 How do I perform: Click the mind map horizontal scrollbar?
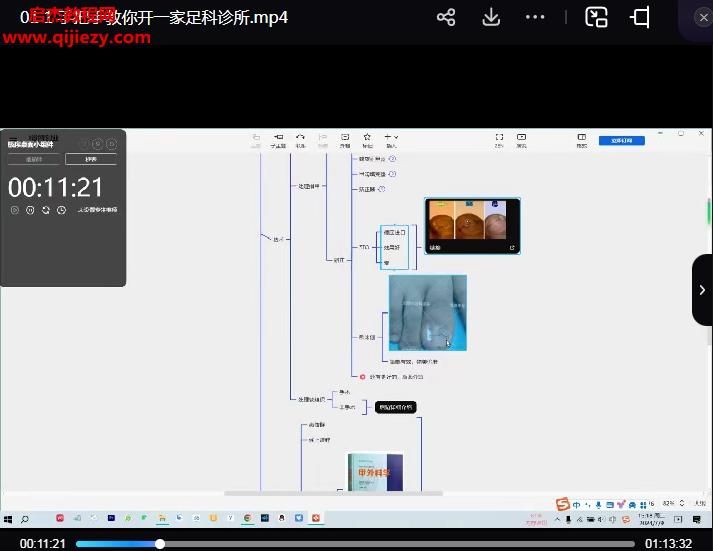[x=333, y=493]
